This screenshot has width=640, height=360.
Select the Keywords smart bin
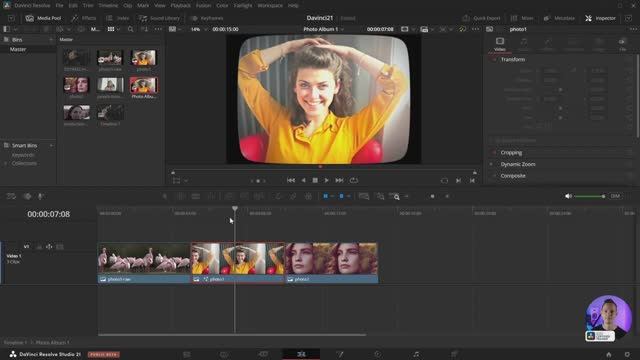point(23,155)
